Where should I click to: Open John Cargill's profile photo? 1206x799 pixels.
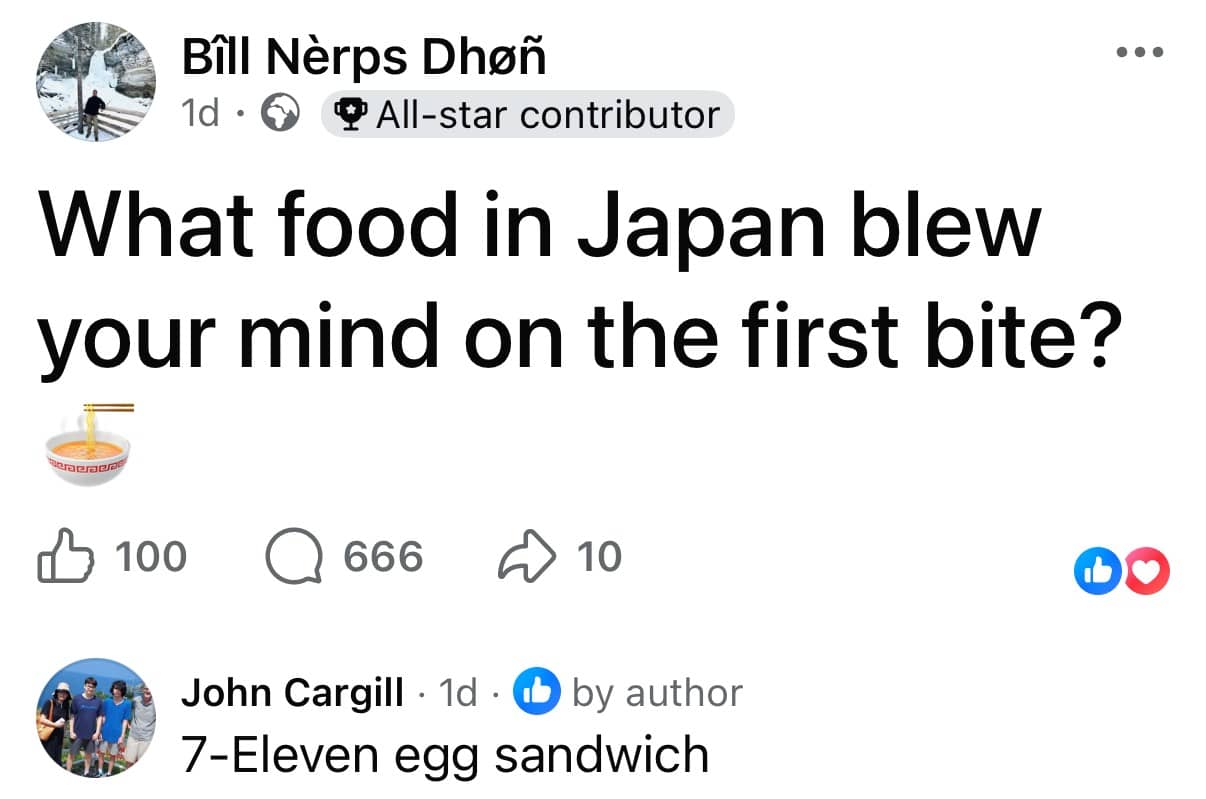coord(95,717)
